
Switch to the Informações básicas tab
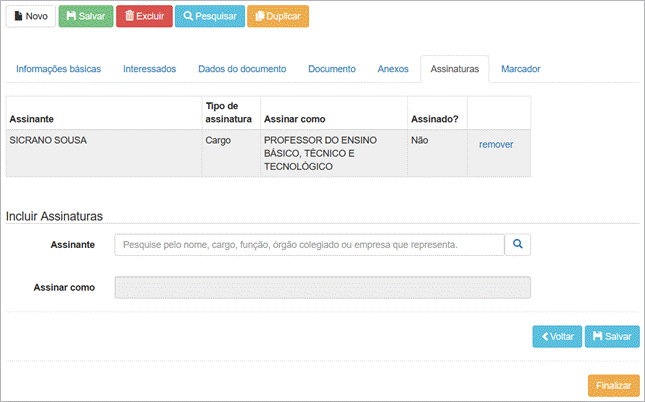click(57, 69)
